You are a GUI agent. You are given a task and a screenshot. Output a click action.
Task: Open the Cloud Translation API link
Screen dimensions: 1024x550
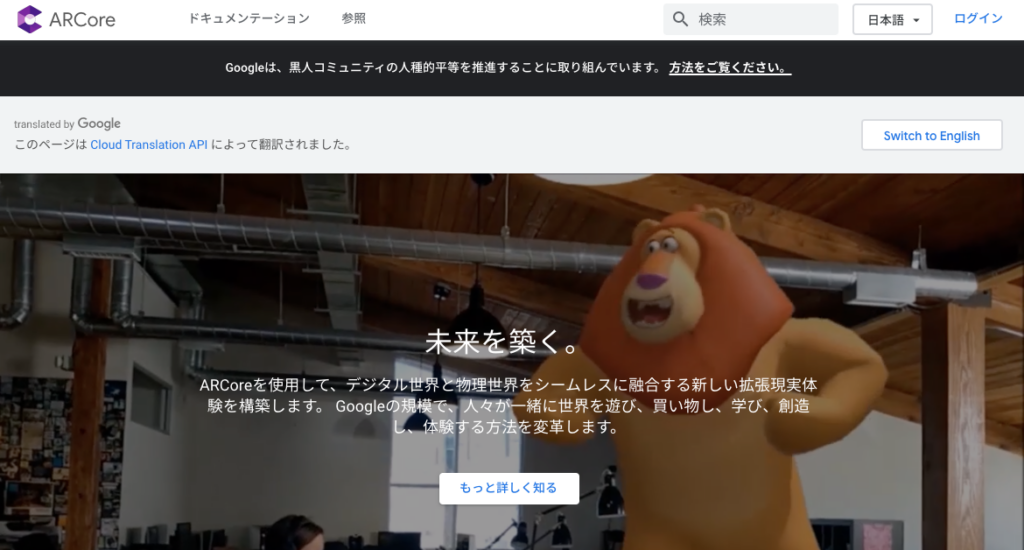pyautogui.click(x=149, y=144)
